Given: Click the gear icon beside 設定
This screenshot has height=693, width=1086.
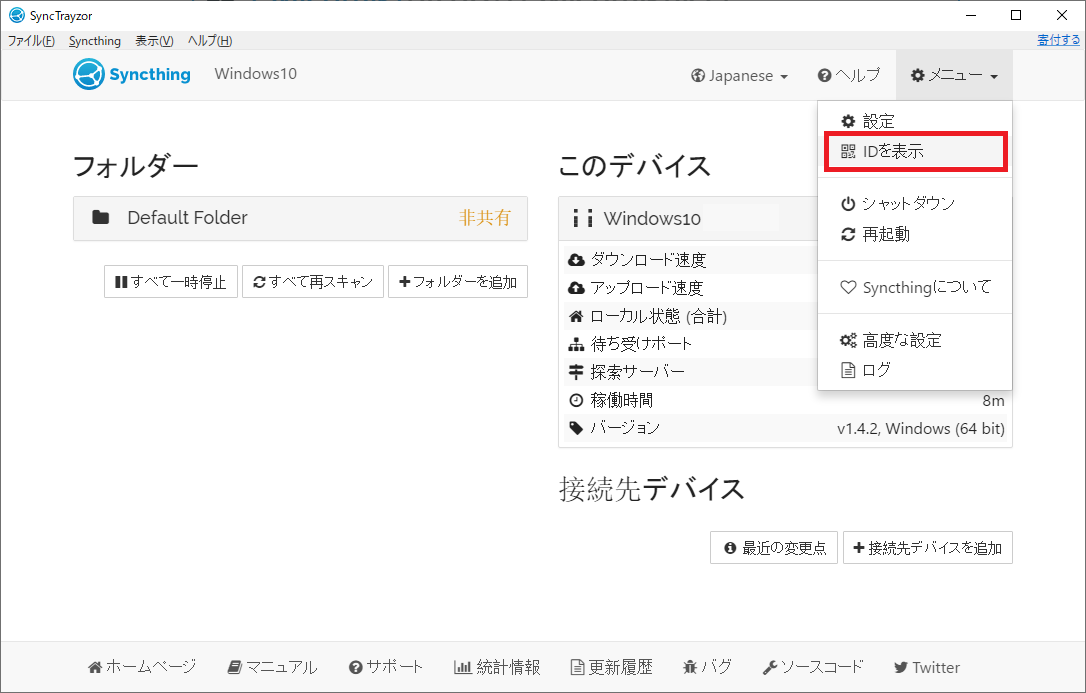Looking at the screenshot, I should tap(848, 122).
